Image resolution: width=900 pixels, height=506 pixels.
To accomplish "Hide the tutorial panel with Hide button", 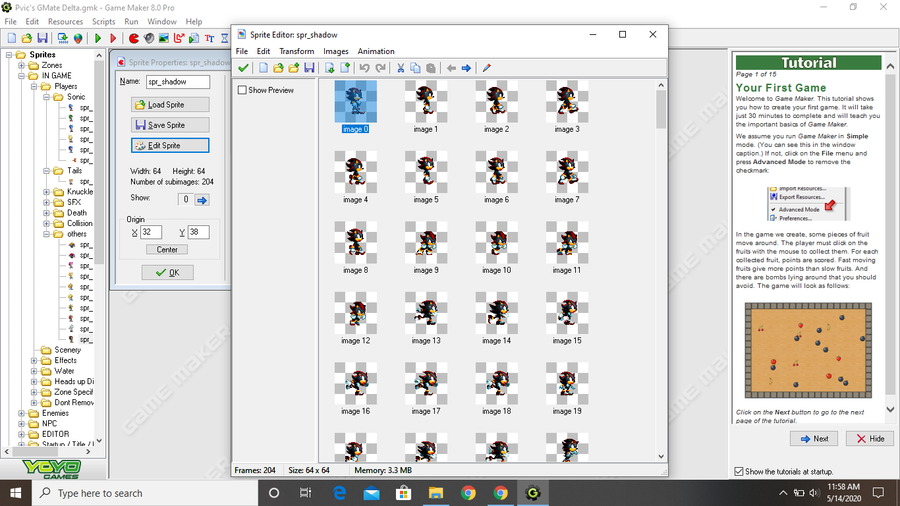I will point(870,439).
